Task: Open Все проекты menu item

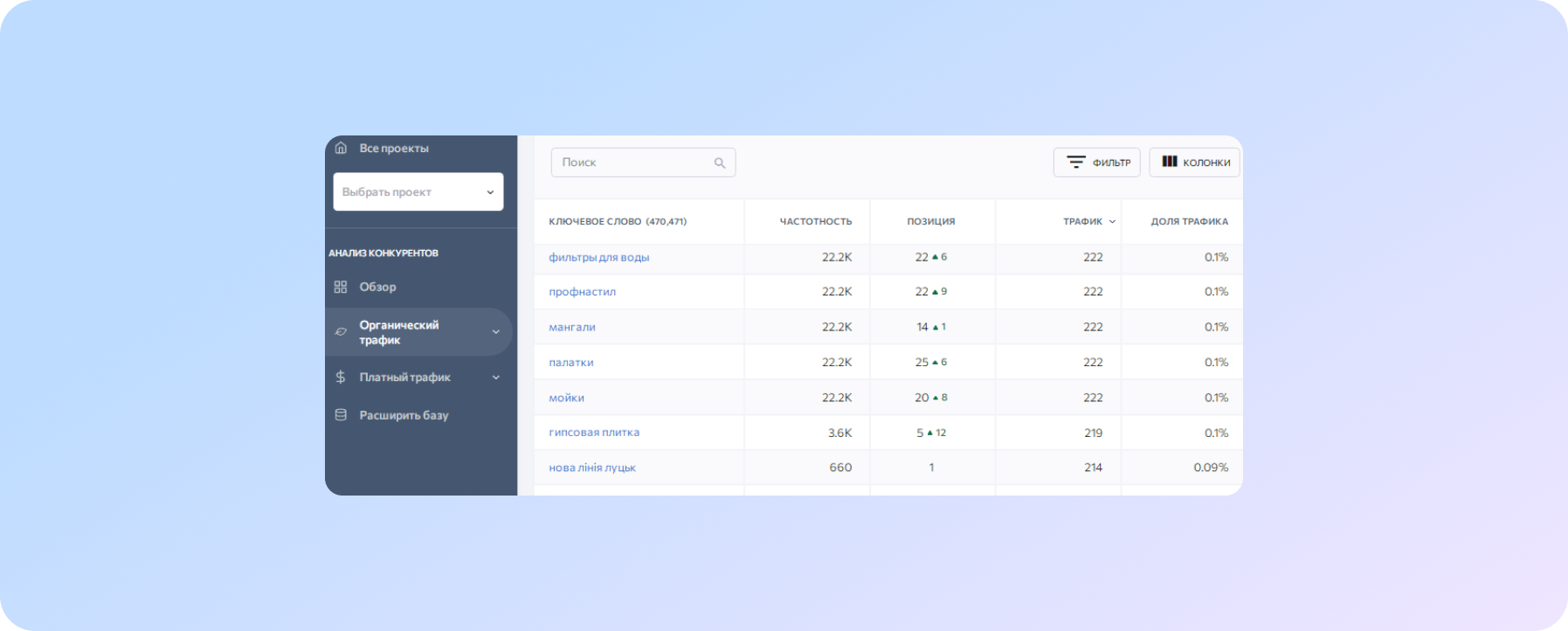Action: click(x=394, y=149)
